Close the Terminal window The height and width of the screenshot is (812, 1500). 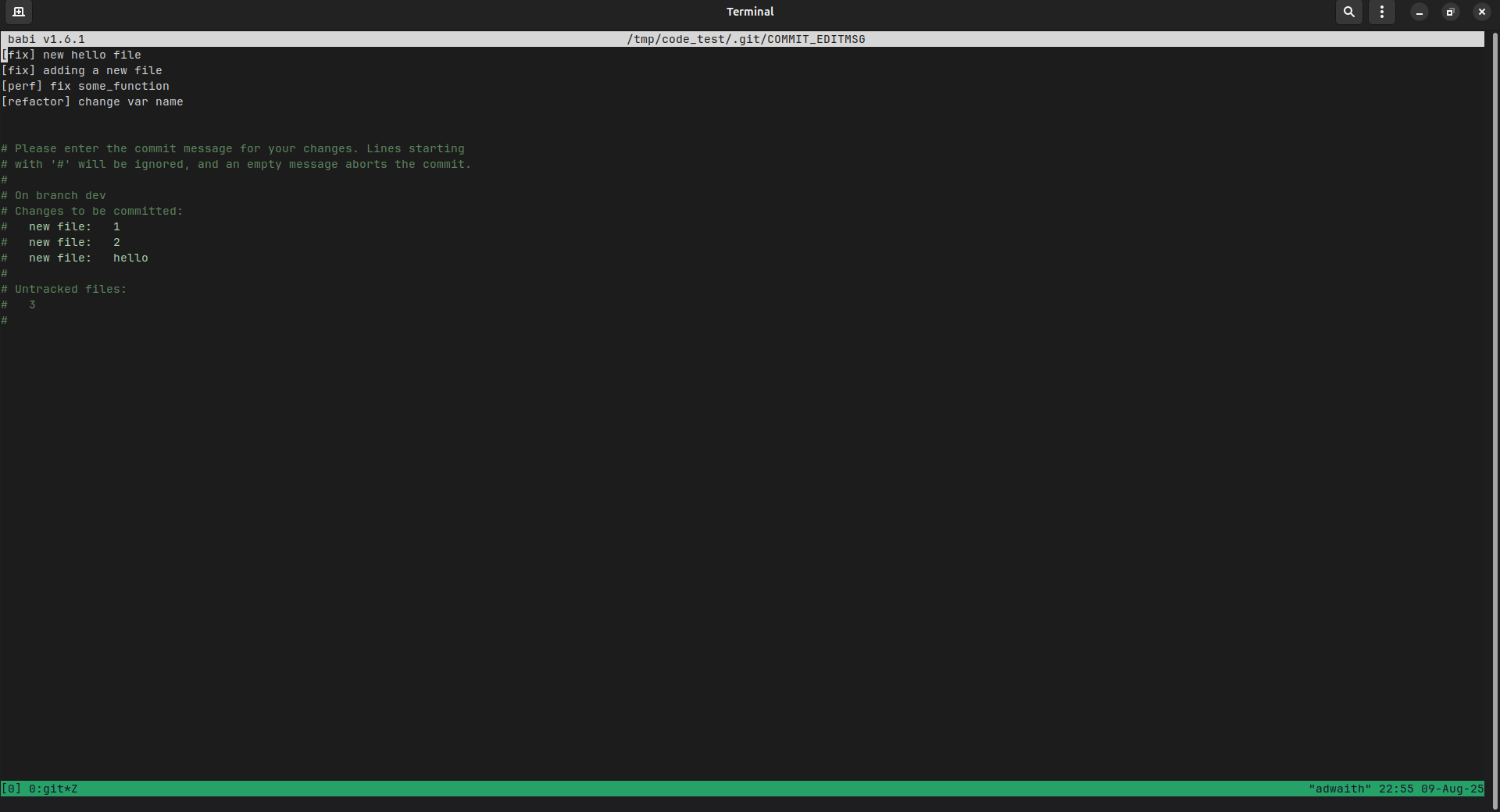tap(1481, 12)
